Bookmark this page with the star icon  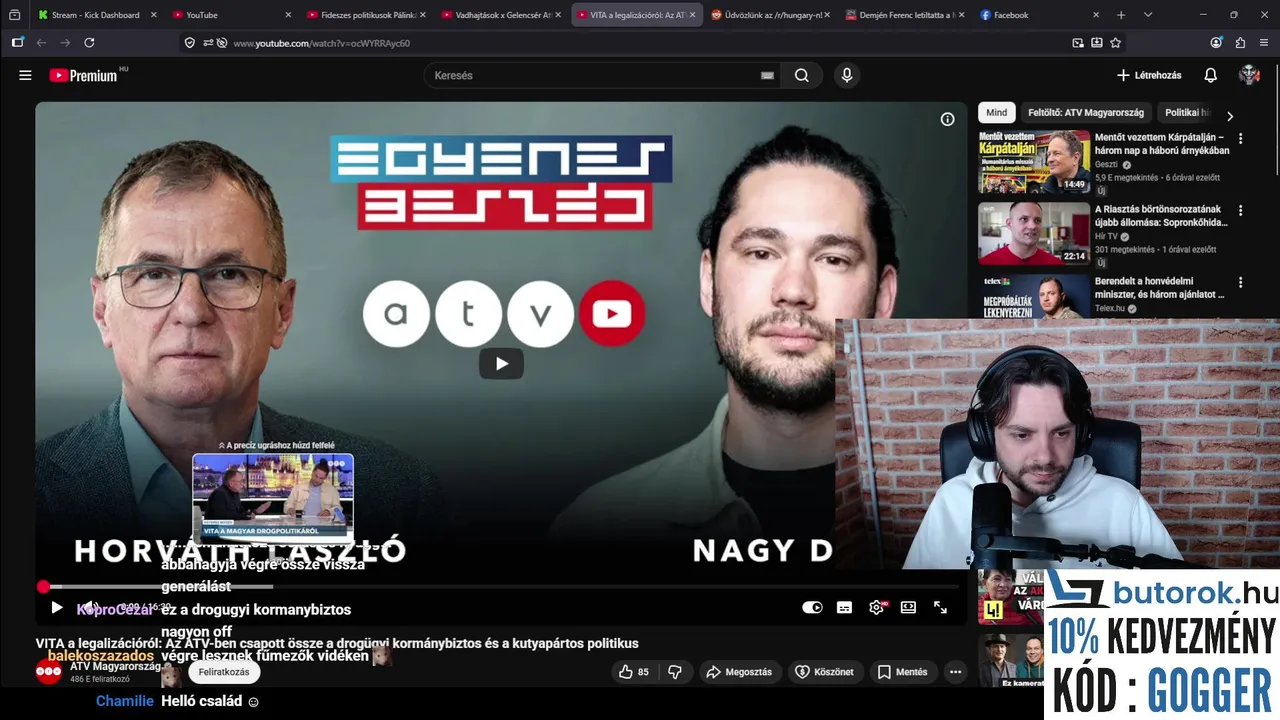[x=1115, y=43]
